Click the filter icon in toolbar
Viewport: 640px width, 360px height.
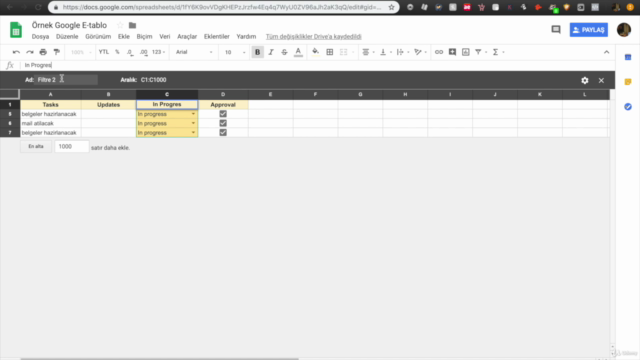478,52
